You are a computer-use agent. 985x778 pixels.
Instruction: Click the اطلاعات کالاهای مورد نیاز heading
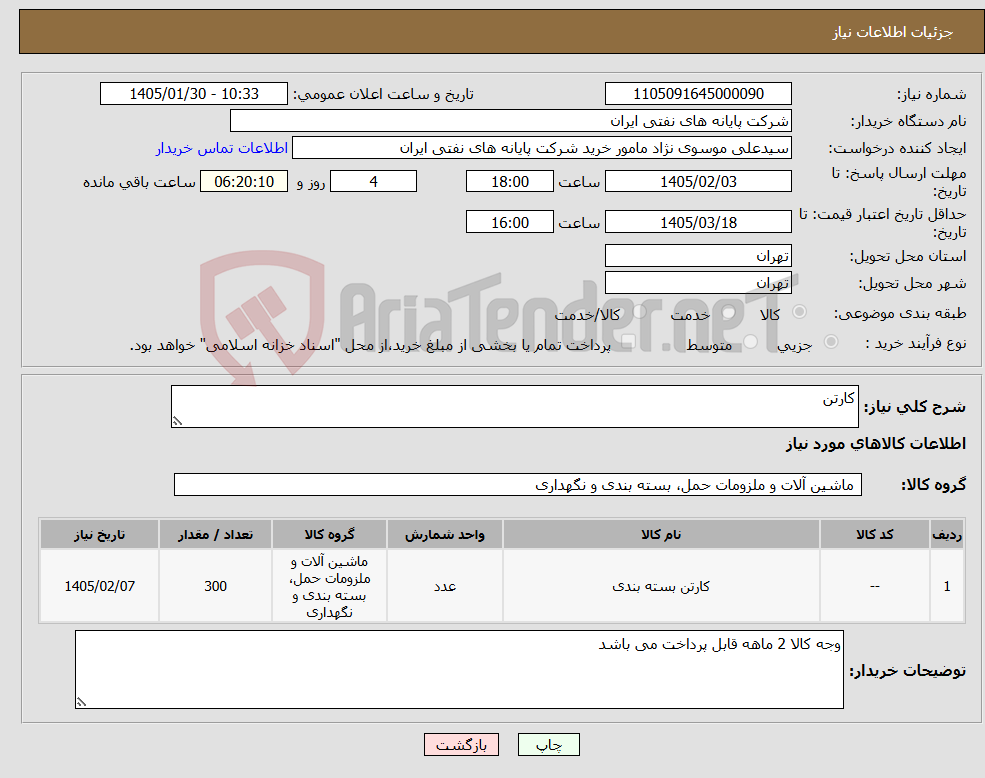click(x=876, y=444)
